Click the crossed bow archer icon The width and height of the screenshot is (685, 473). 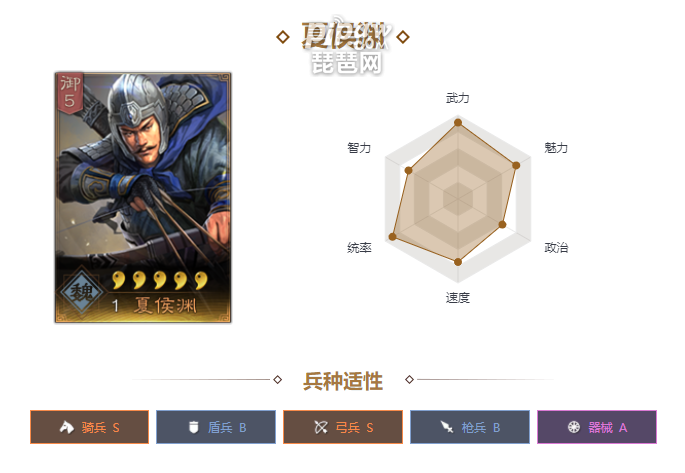321,427
